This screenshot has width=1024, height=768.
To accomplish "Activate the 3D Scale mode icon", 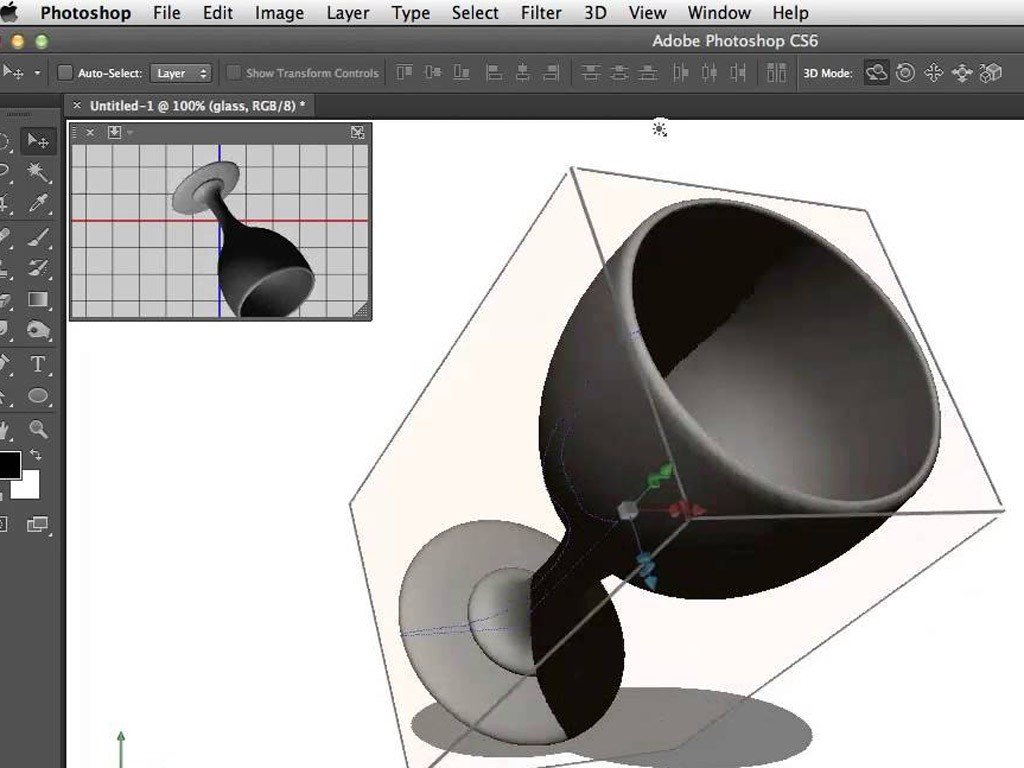I will click(x=991, y=72).
